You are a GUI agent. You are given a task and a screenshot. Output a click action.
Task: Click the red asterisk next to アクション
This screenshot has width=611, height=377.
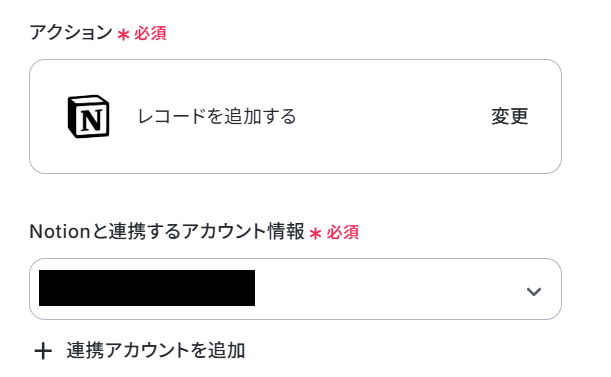[123, 35]
